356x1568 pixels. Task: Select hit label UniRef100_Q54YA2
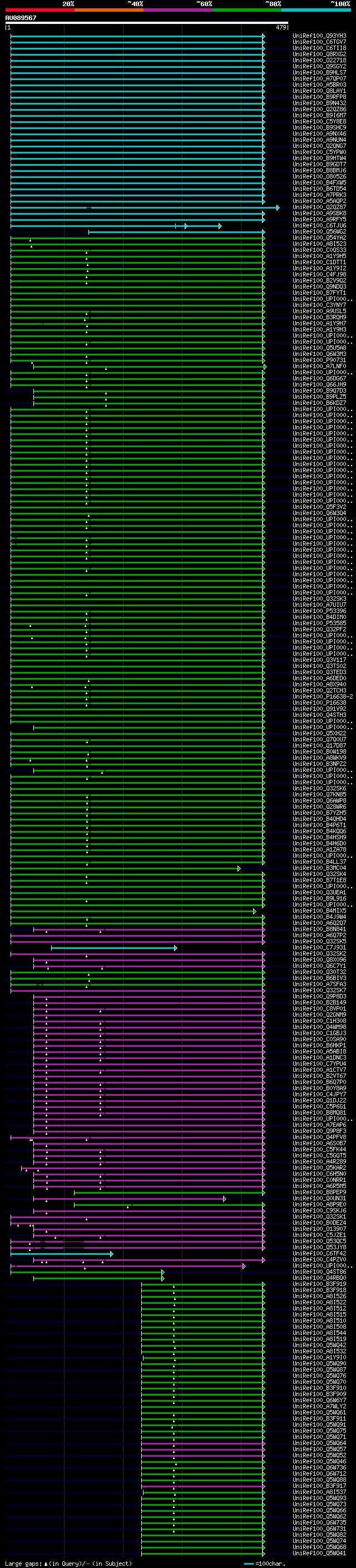(x=319, y=238)
